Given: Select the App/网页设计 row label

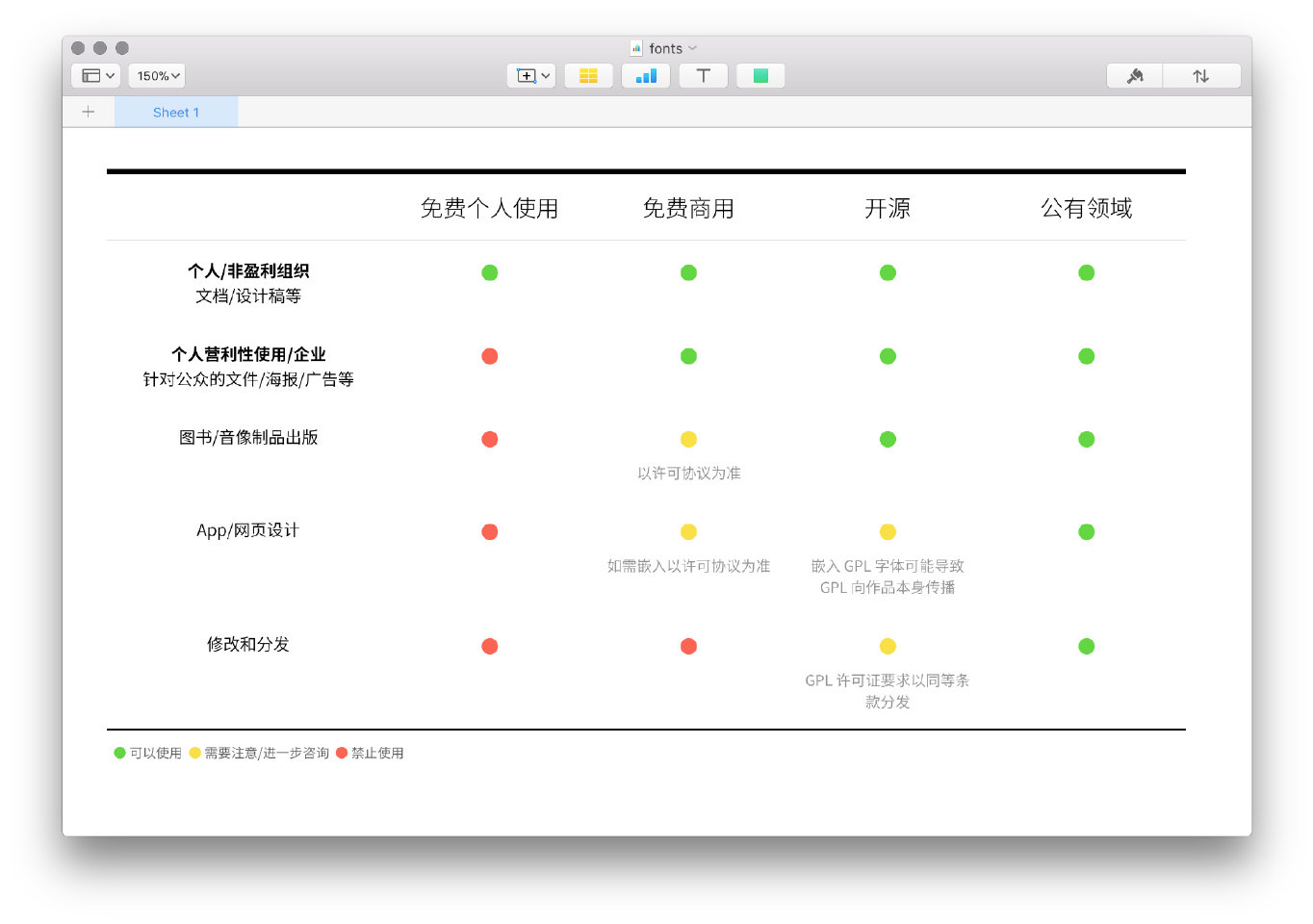Looking at the screenshot, I should (247, 530).
